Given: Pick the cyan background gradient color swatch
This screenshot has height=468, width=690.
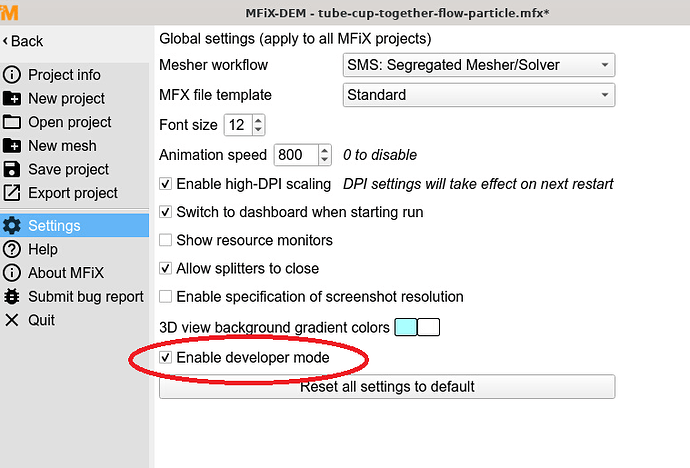Looking at the screenshot, I should pos(406,327).
